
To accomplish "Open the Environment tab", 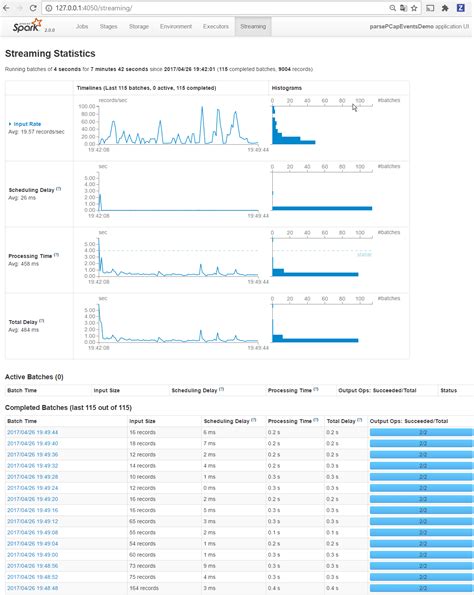I will [176, 27].
